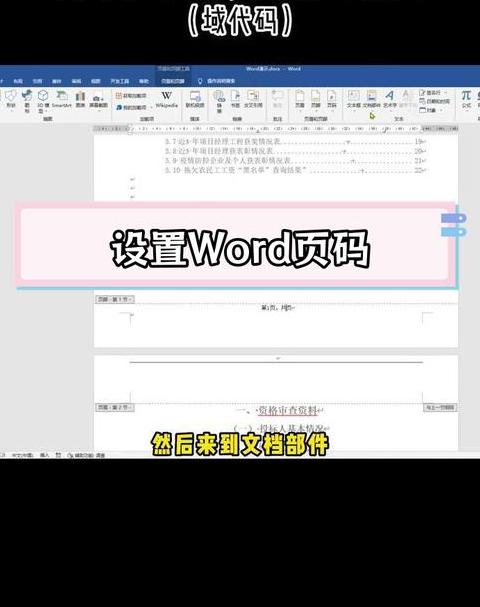The height and width of the screenshot is (607, 480).
Task: Select the Header & Footer (页眉和页脚) tab
Action: (173, 81)
